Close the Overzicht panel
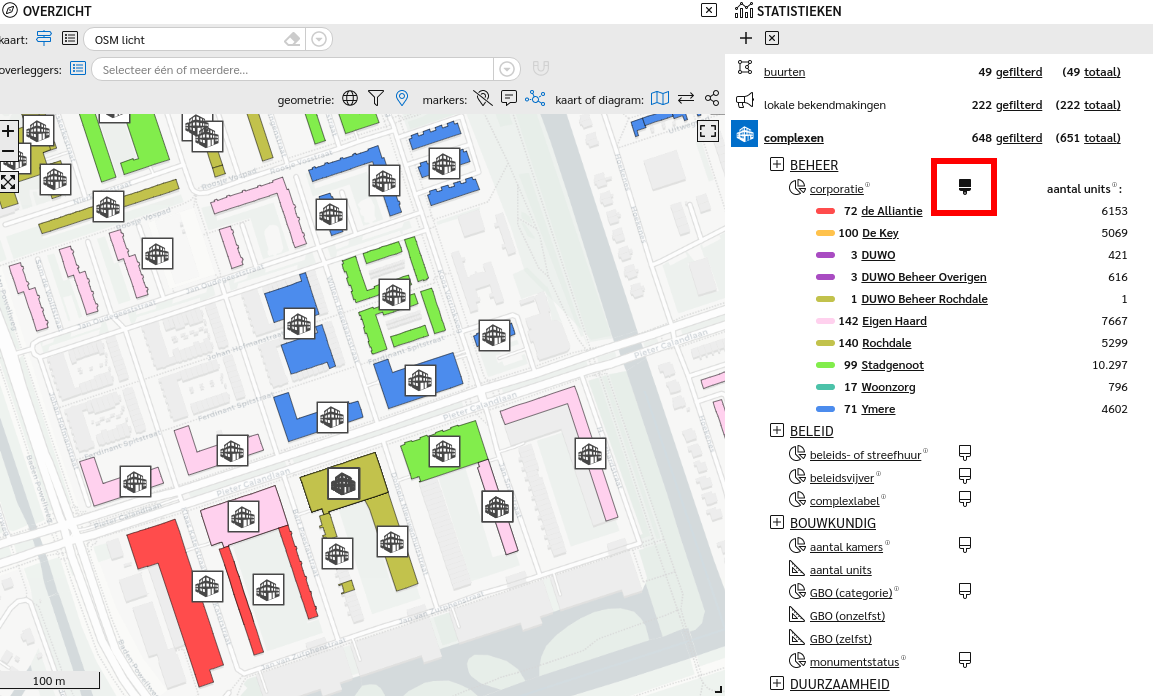This screenshot has width=1153, height=696. coord(709,10)
